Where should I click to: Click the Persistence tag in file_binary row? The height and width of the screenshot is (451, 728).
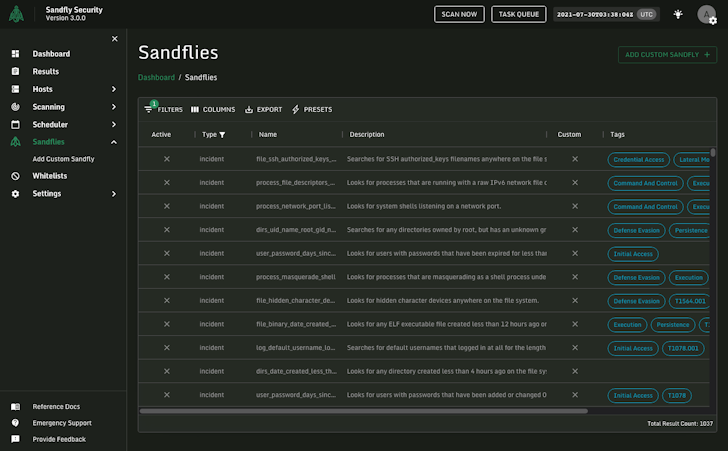[673, 325]
